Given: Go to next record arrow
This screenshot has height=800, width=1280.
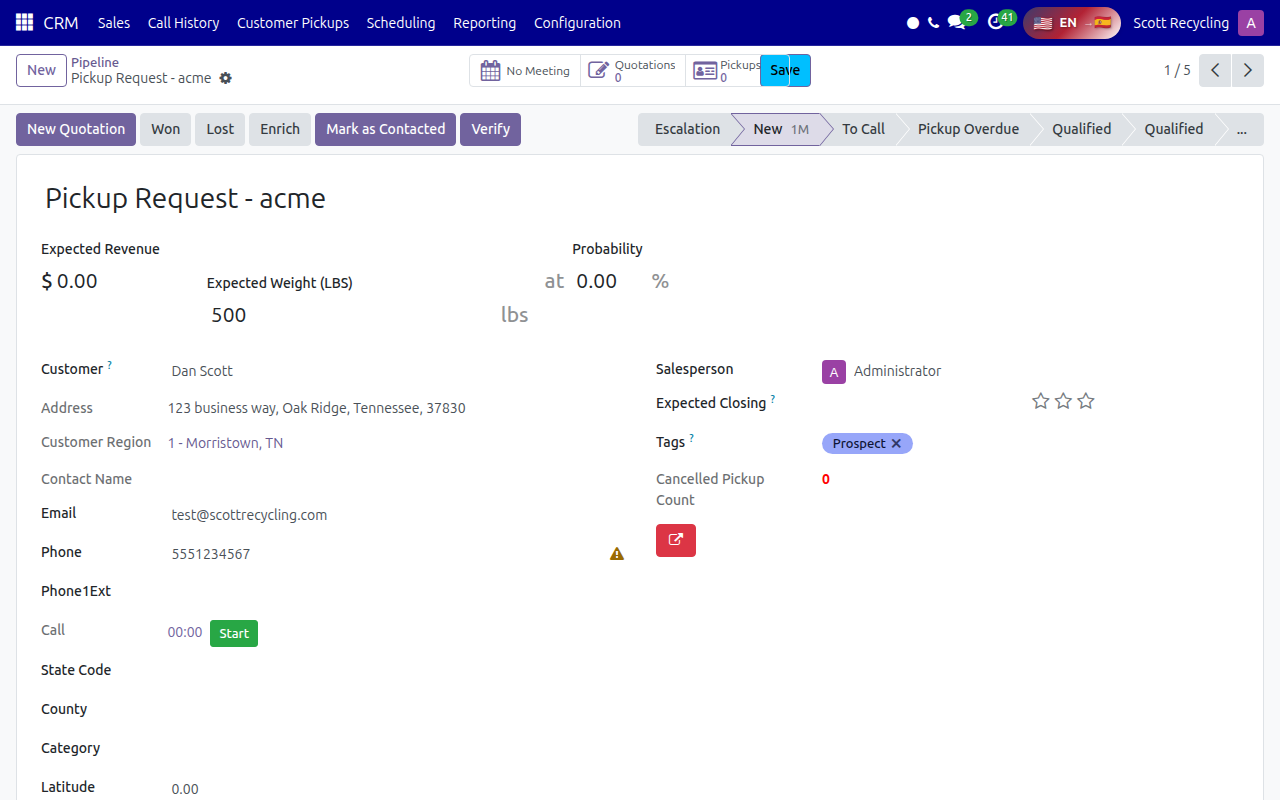Looking at the screenshot, I should pos(1247,70).
